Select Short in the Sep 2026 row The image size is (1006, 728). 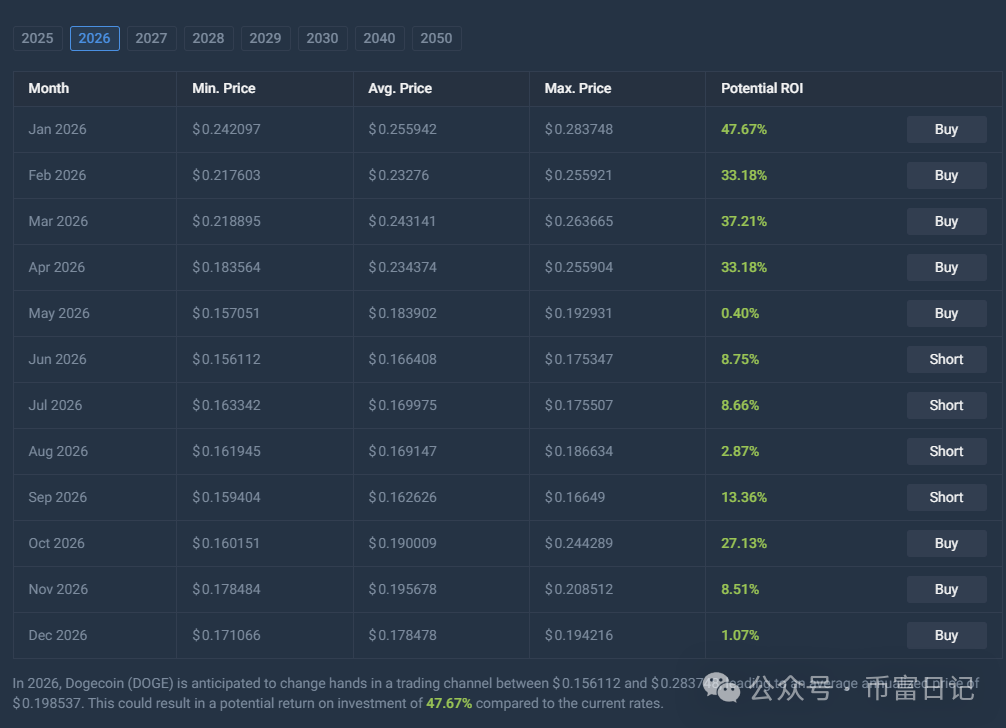coord(946,498)
